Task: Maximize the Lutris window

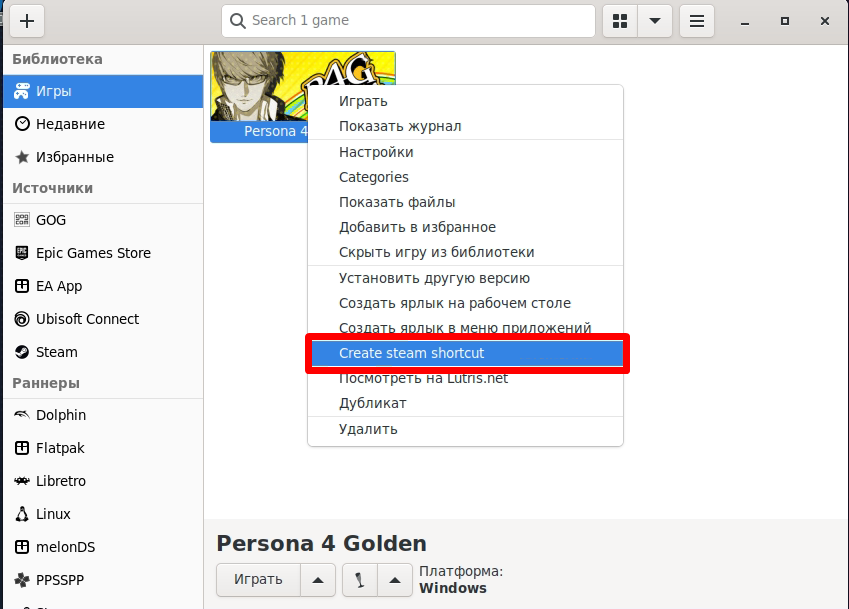Action: (785, 21)
